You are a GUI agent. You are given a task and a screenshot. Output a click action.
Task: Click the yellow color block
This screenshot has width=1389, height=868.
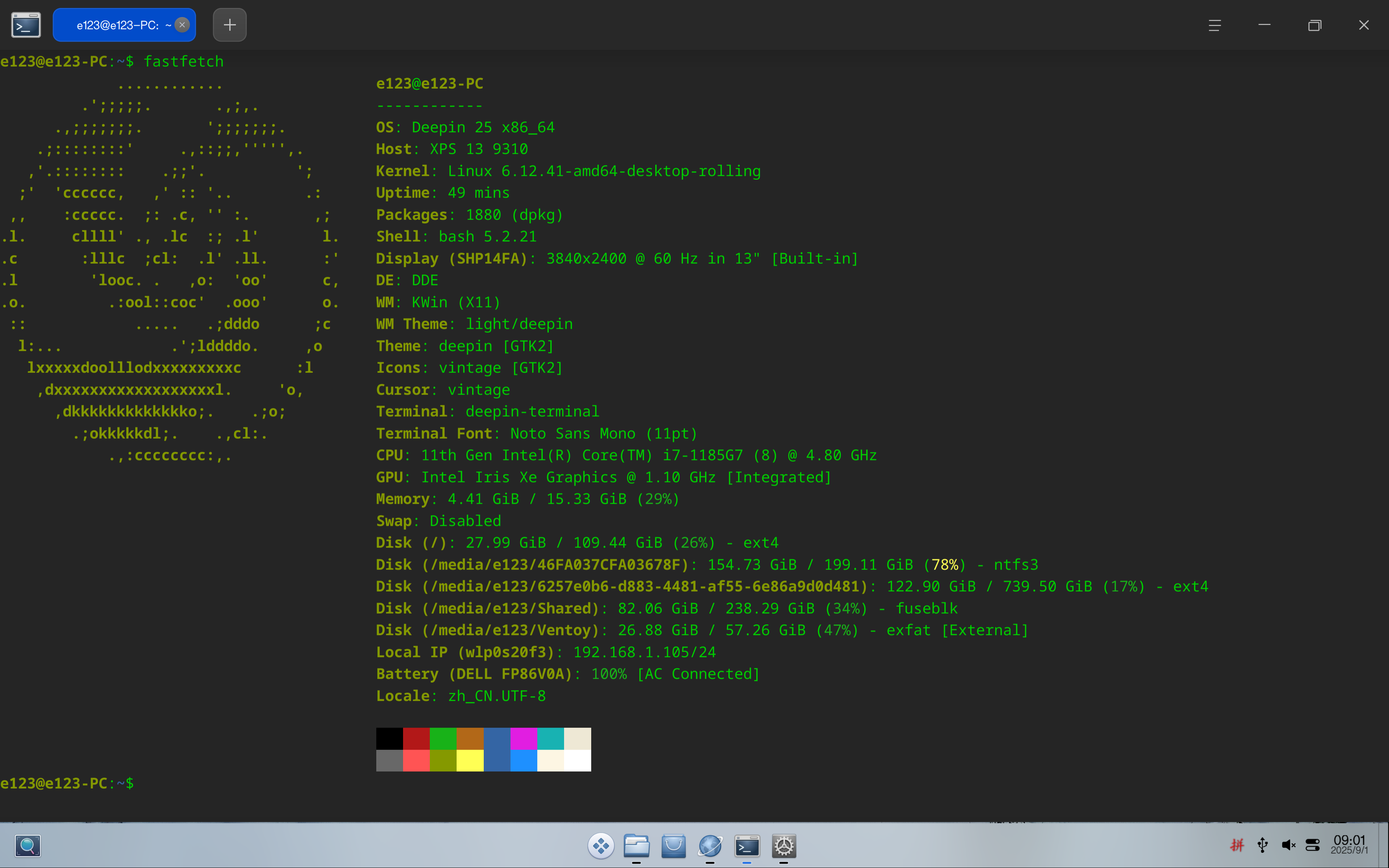point(470,761)
